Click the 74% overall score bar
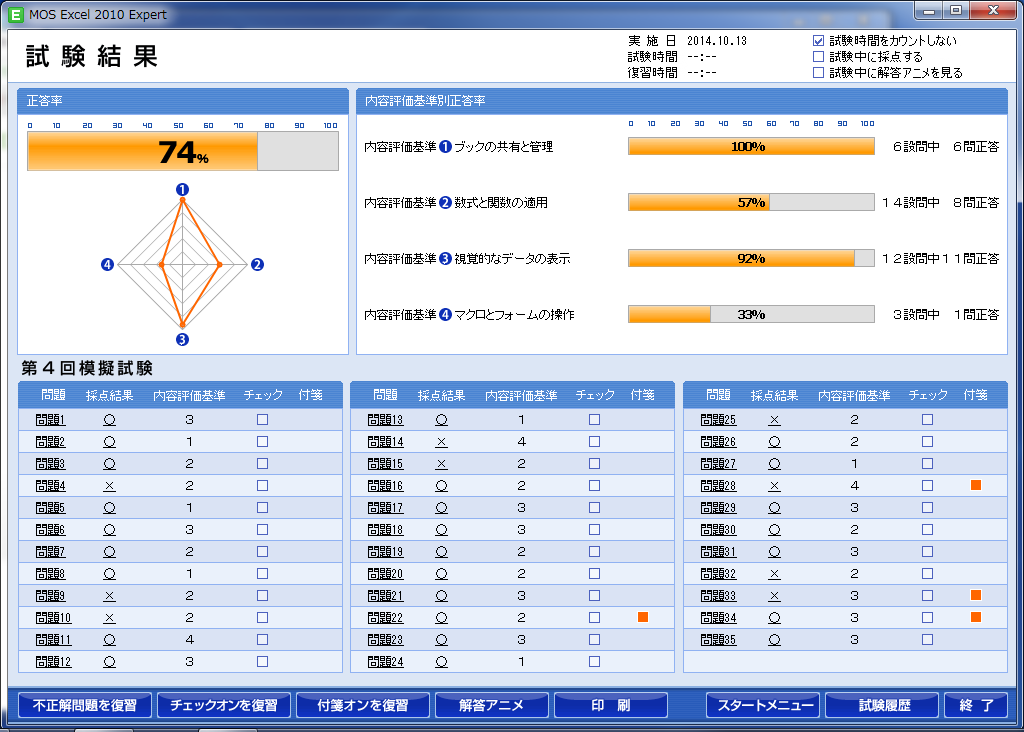 [182, 152]
